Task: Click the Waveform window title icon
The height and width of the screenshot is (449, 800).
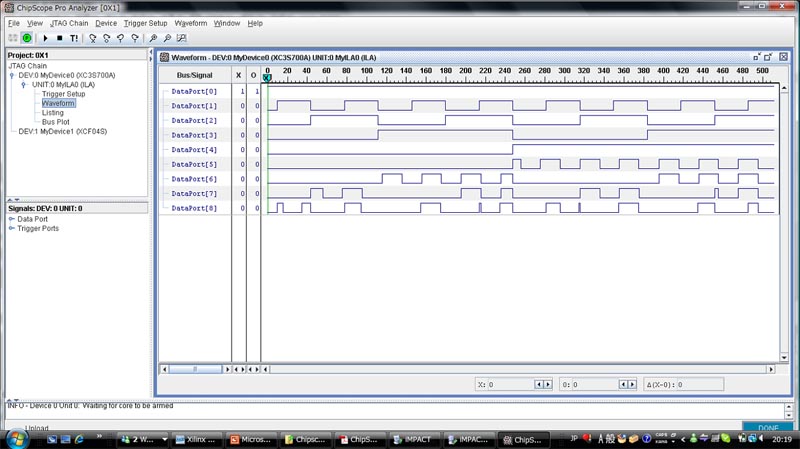Action: pyautogui.click(x=164, y=57)
